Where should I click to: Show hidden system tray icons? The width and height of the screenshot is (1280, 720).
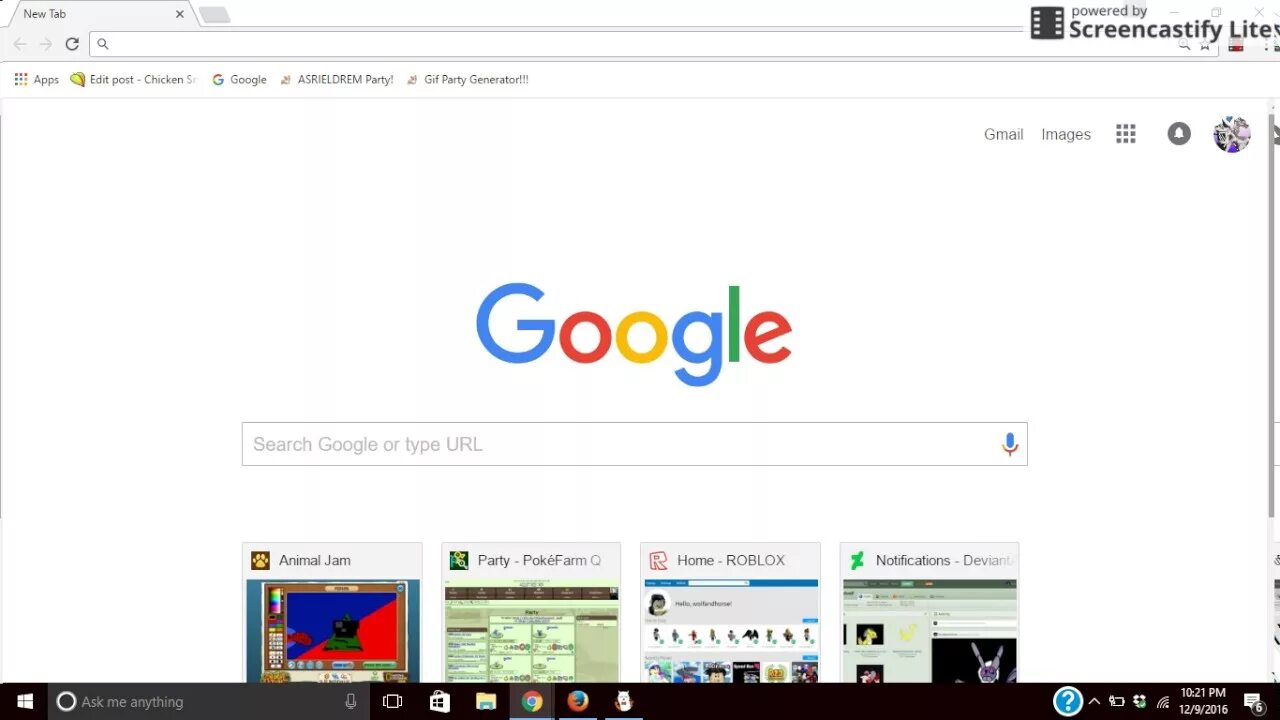click(x=1094, y=701)
